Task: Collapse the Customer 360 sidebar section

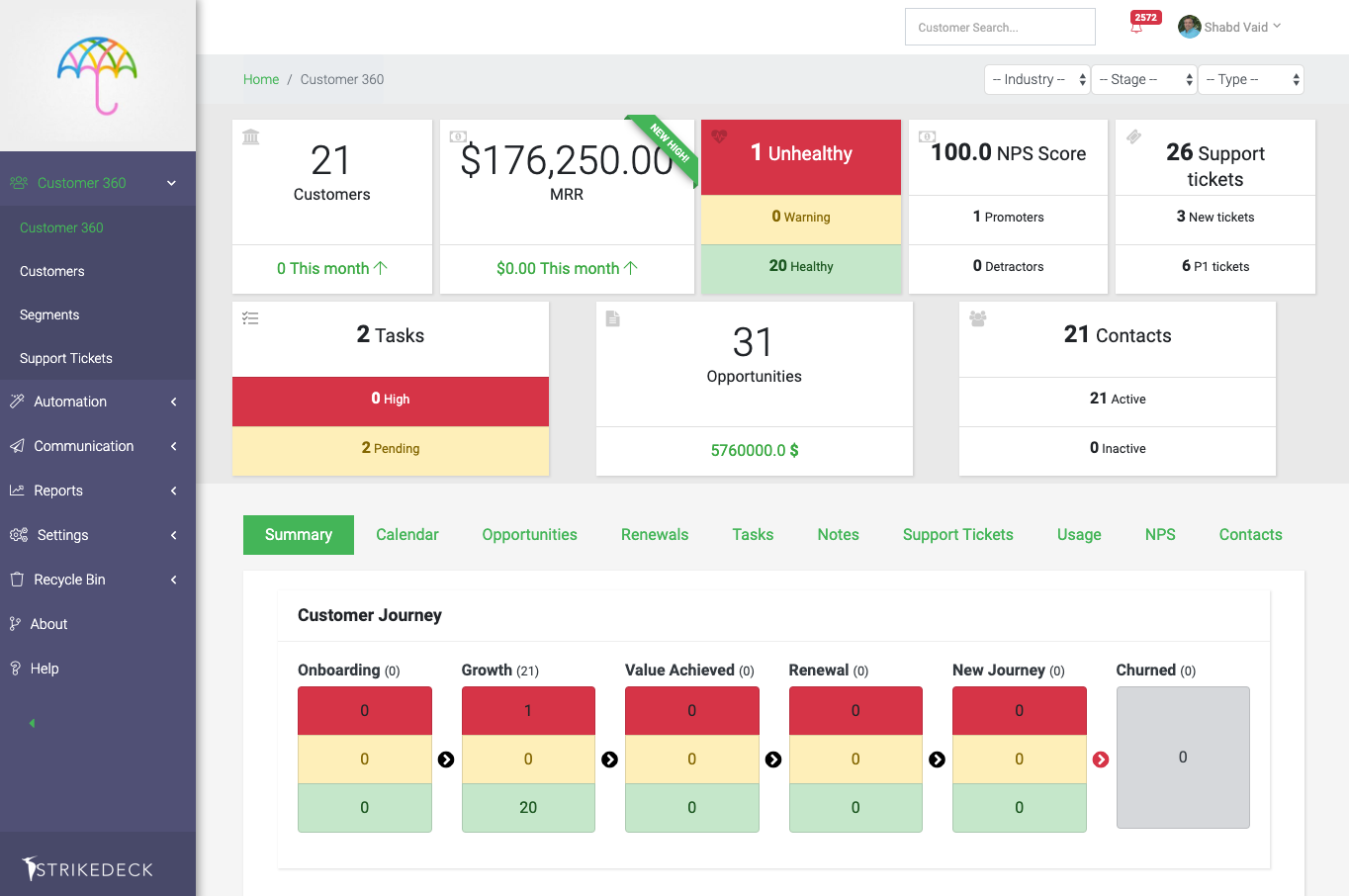Action: [172, 183]
